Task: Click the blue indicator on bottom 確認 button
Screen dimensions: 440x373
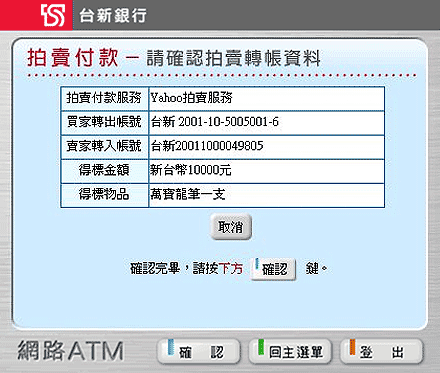Action: (171, 347)
